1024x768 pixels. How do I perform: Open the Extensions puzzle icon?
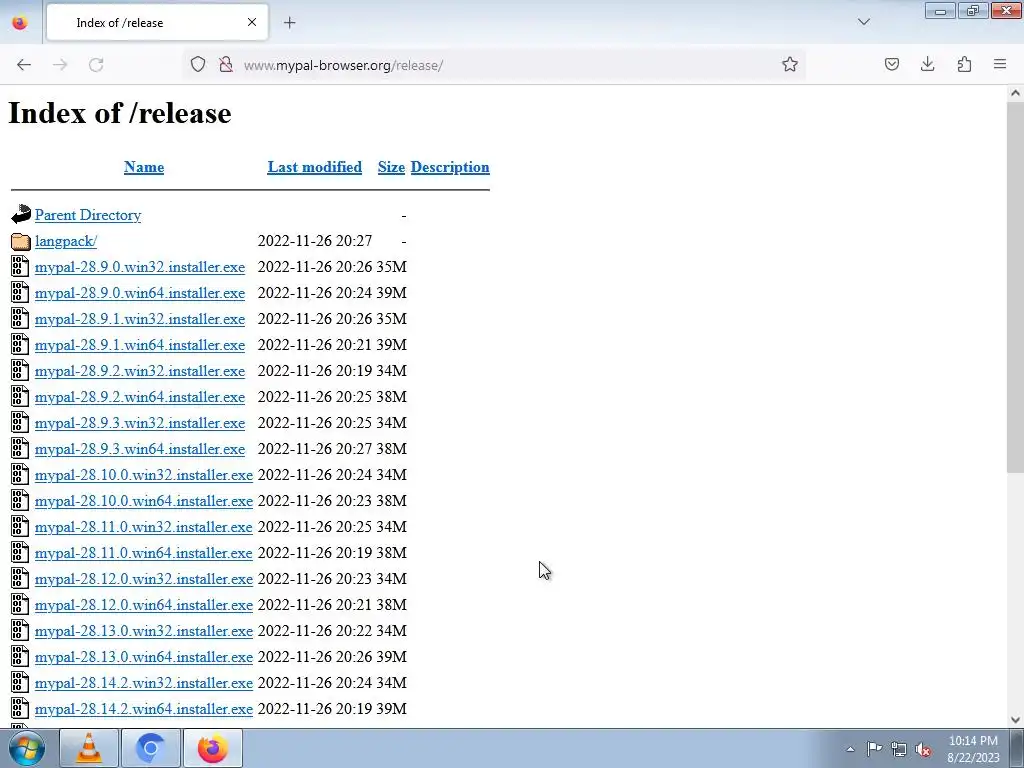coord(964,65)
